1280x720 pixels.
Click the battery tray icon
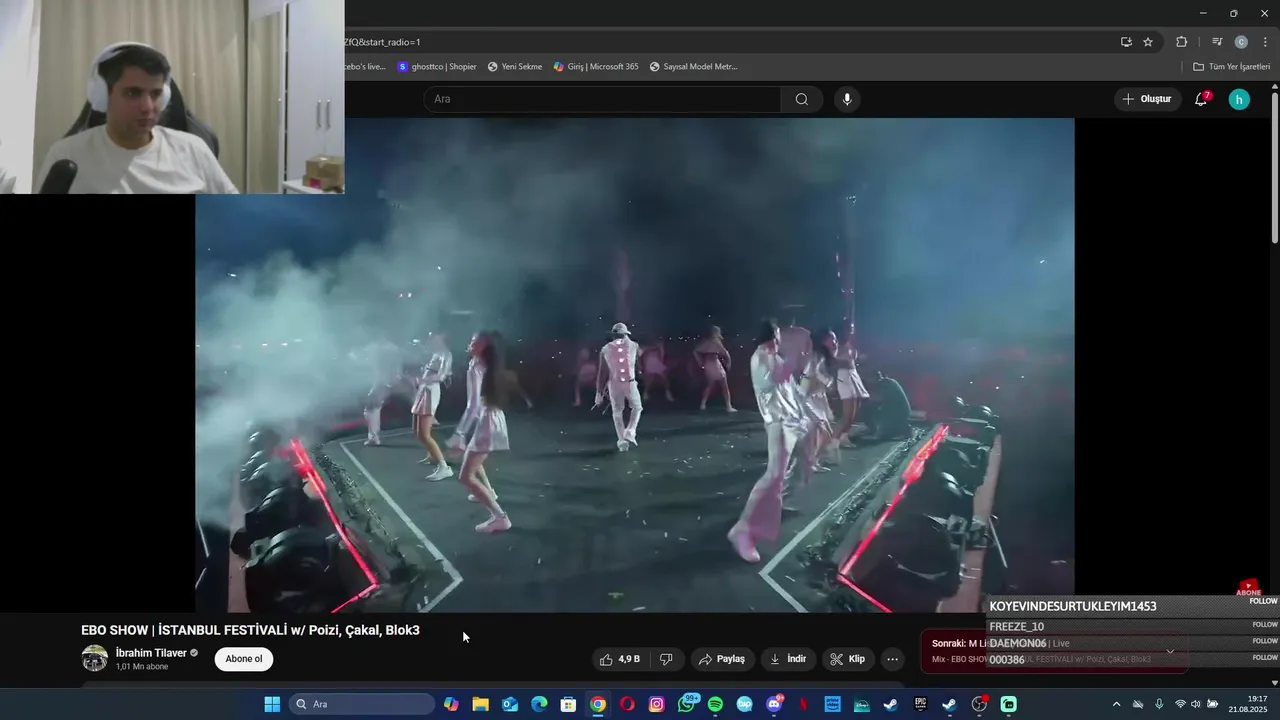pyautogui.click(x=1212, y=704)
